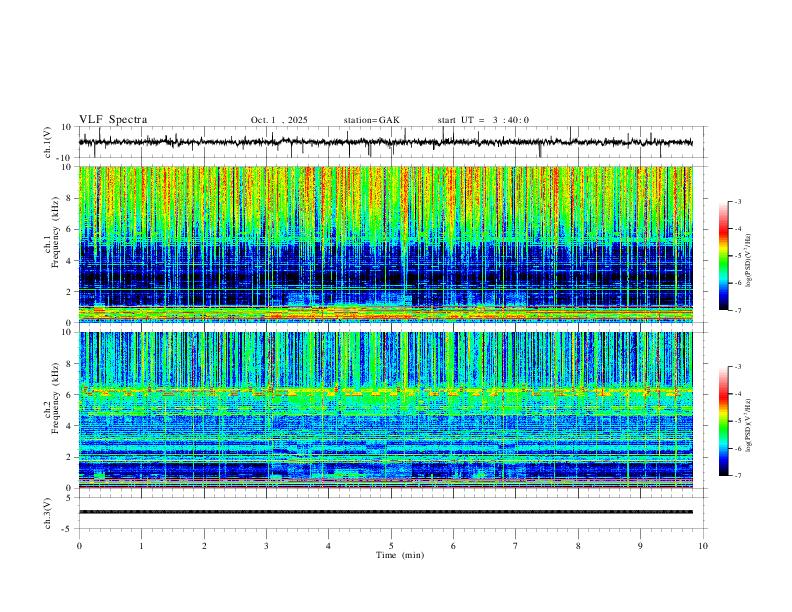
Task: Click the ch.1 colorbar "log(PSD)(V²/Hz)" label
Action: click(749, 261)
